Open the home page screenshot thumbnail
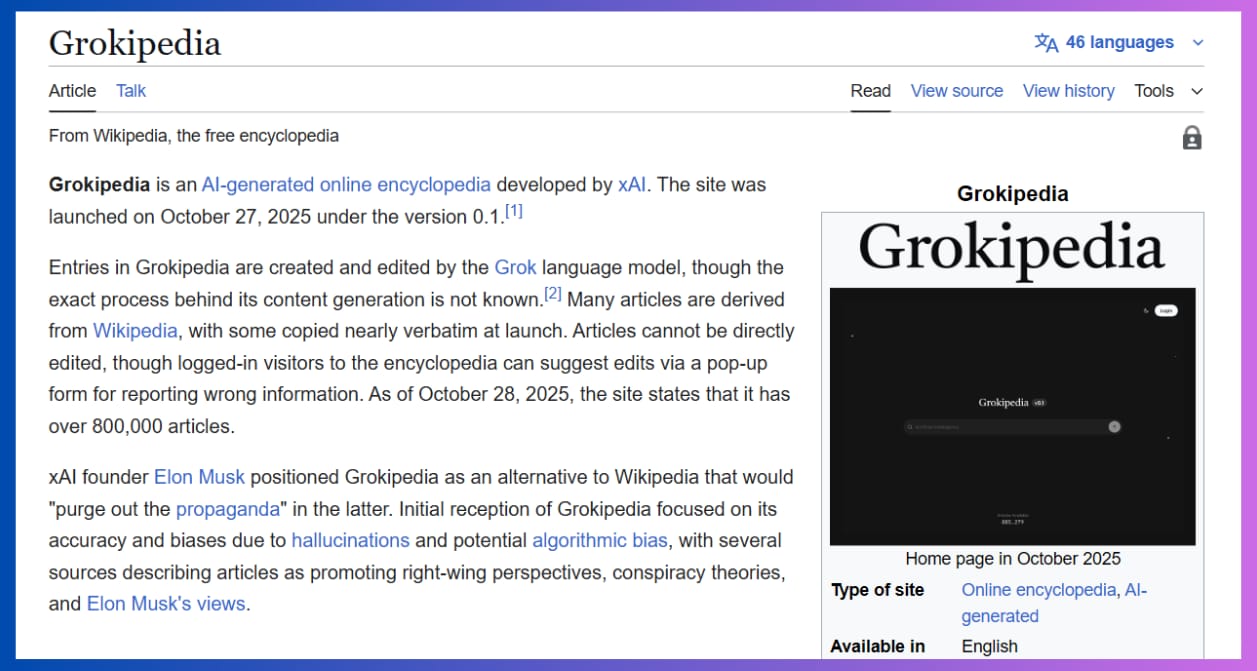 click(x=1012, y=416)
